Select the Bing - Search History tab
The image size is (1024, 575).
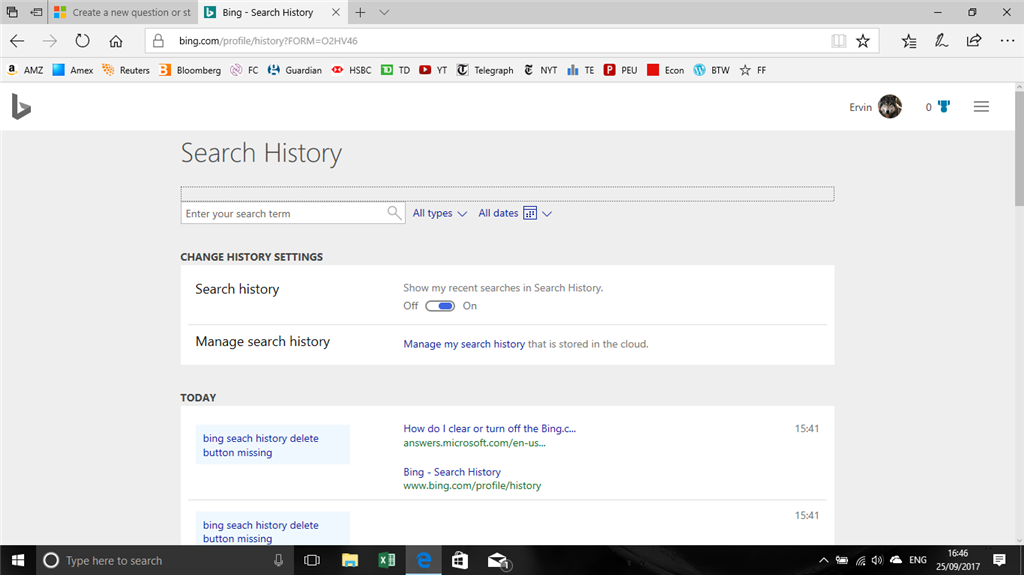coord(268,12)
